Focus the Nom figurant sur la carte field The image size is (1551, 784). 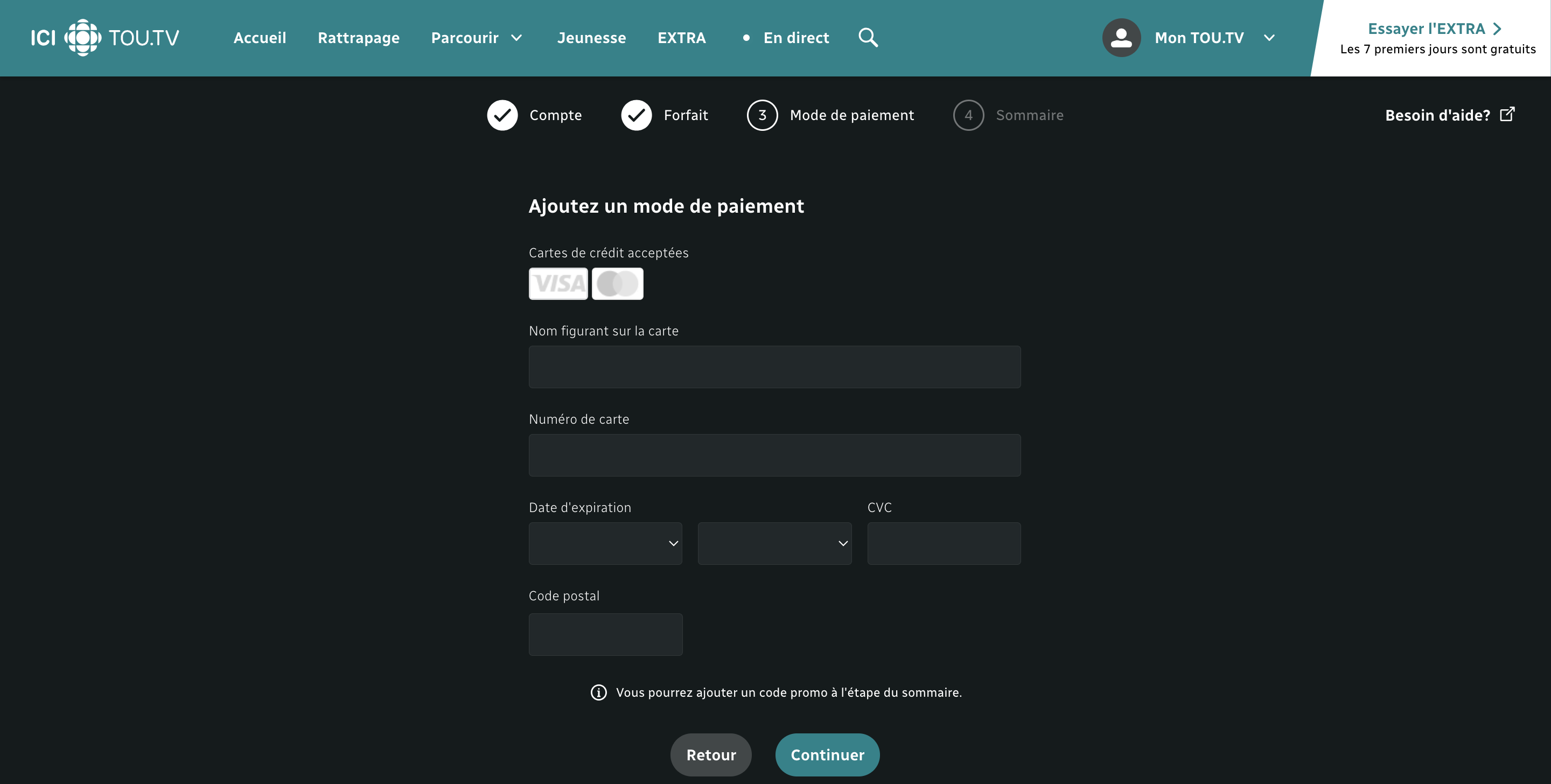tap(774, 367)
